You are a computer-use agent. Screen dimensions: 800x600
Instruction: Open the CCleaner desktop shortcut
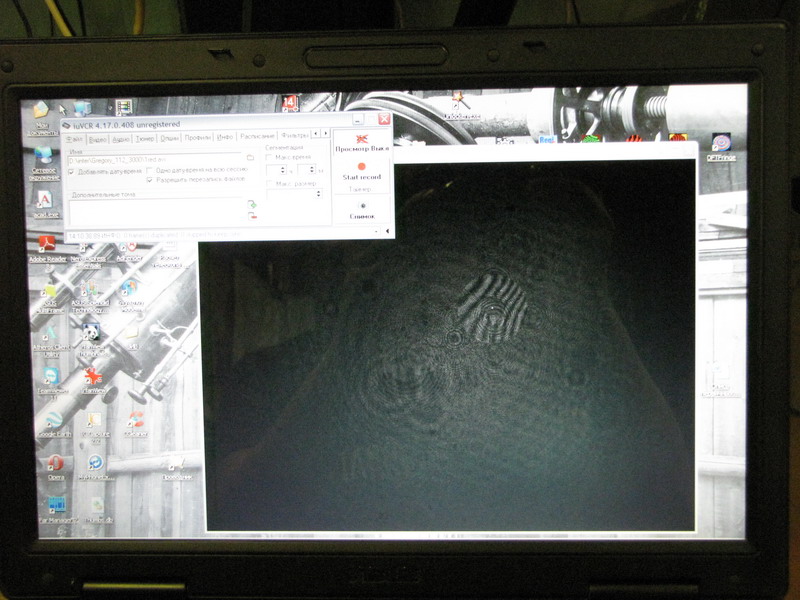tap(136, 423)
